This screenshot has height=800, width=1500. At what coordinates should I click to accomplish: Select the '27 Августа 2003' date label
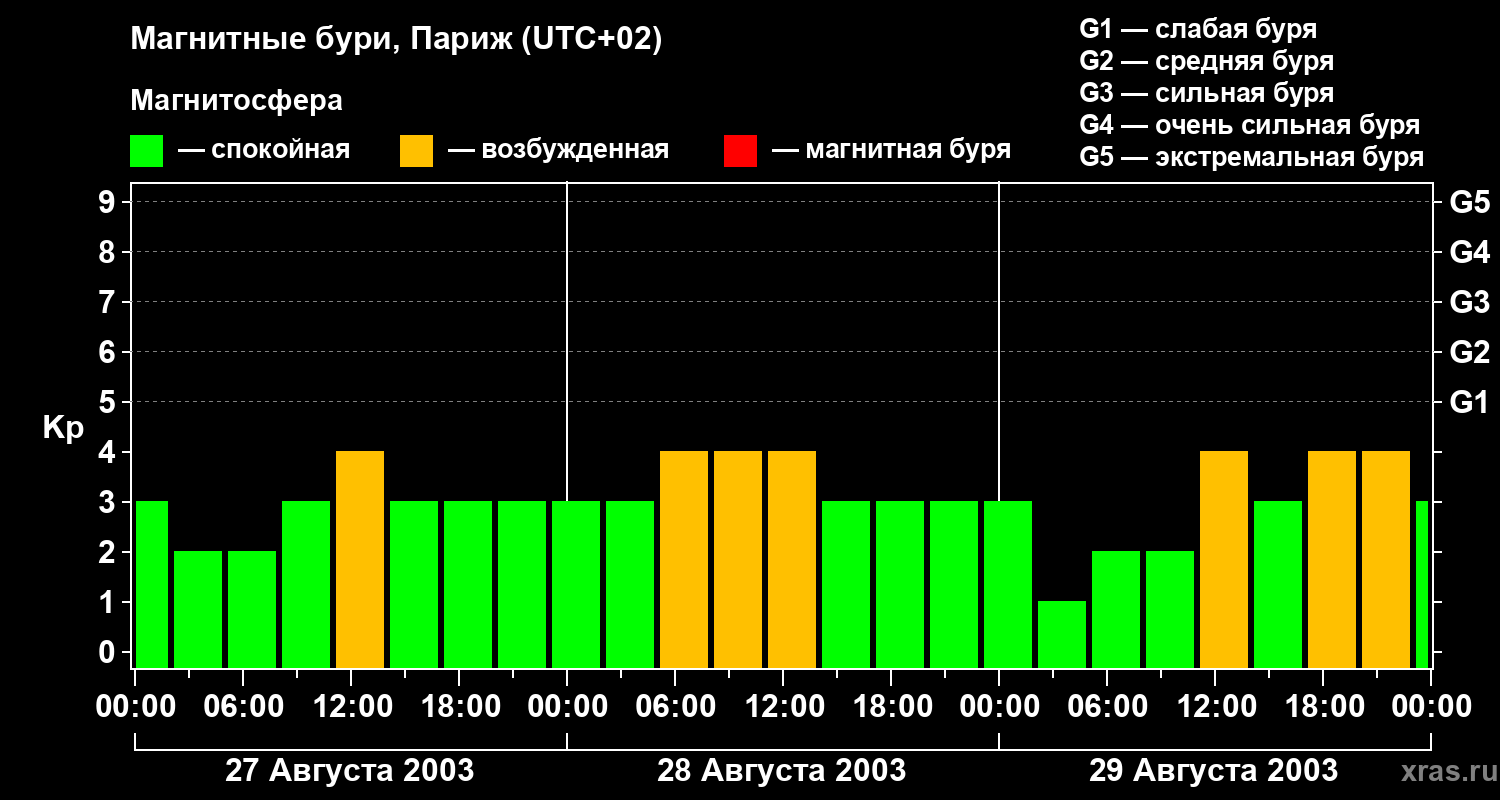(350, 771)
